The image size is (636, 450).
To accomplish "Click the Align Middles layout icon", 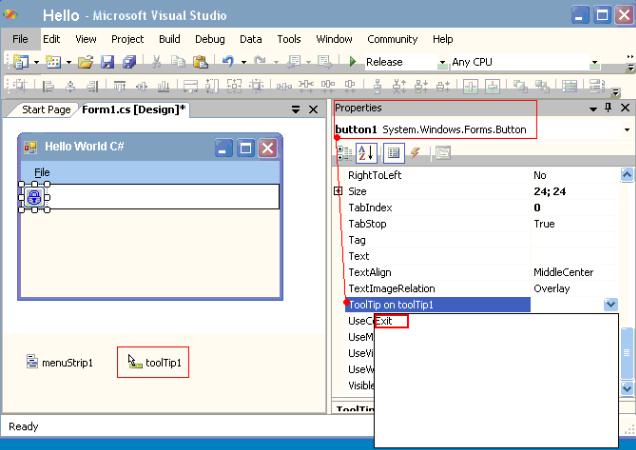I will [142, 86].
